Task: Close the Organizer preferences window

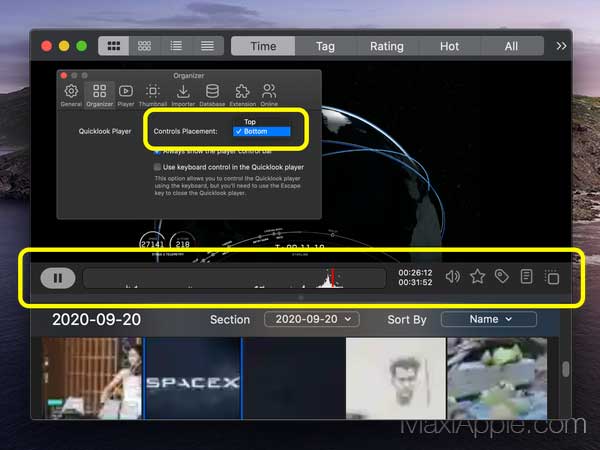Action: 64,75
